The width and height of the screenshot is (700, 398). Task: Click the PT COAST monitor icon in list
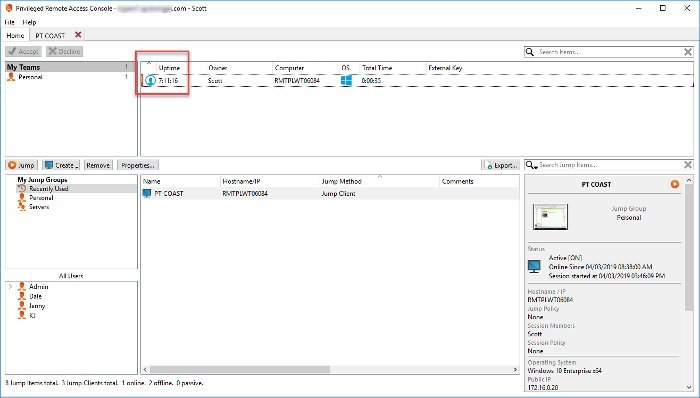click(147, 194)
